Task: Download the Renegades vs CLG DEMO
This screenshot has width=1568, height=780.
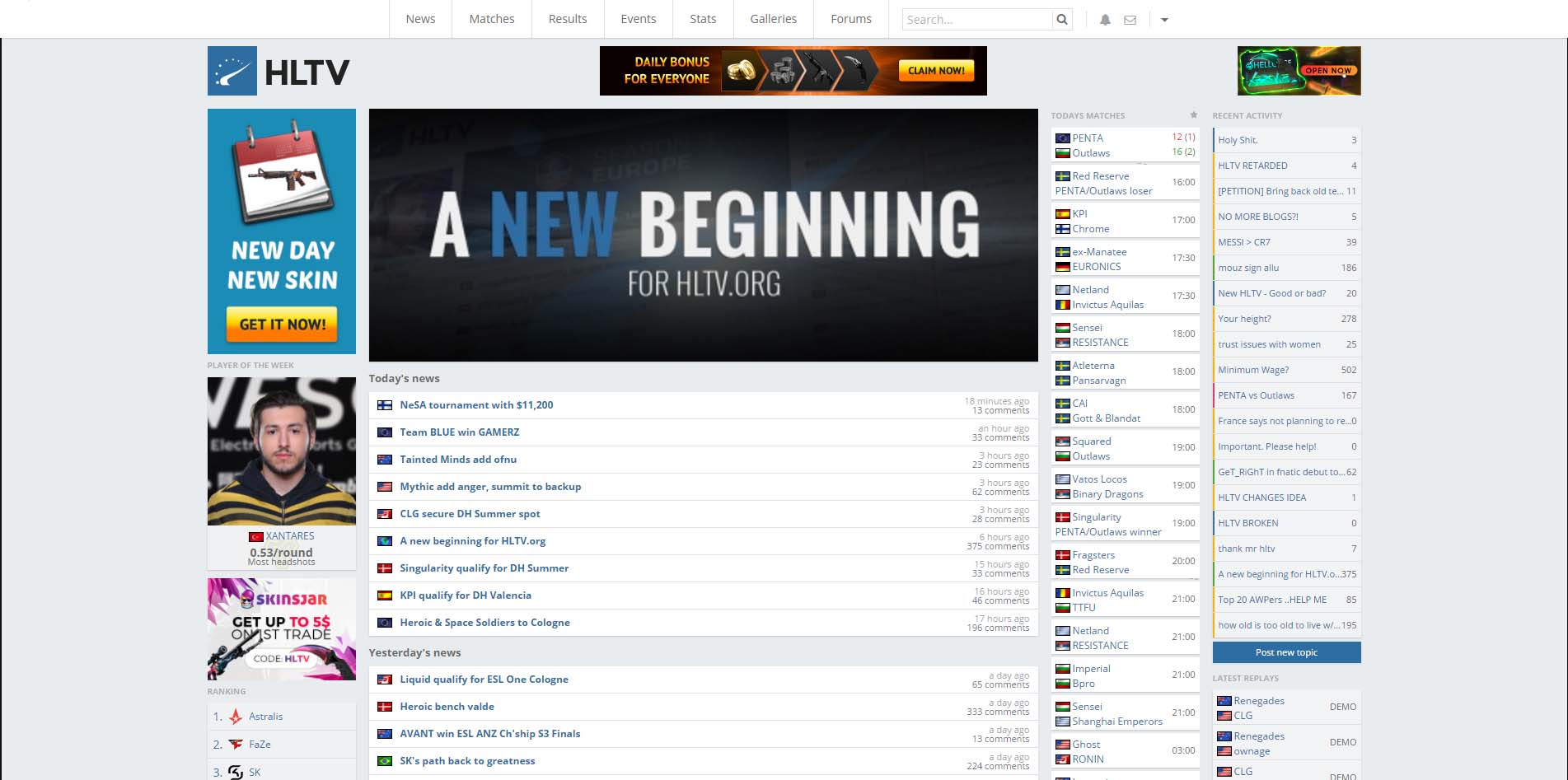Action: 1341,707
